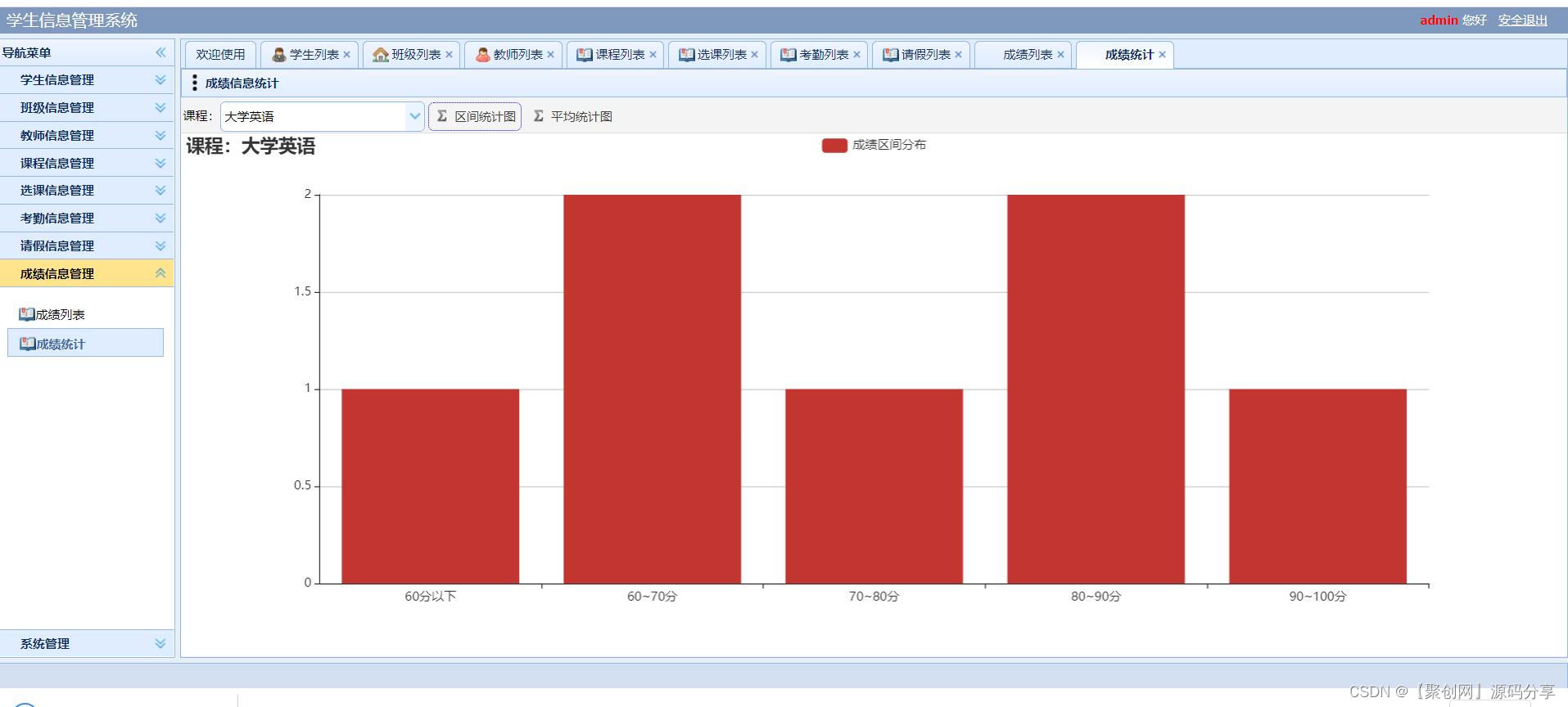This screenshot has width=1568, height=707.
Task: Expand the 请假信息管理 section
Action: coord(160,246)
